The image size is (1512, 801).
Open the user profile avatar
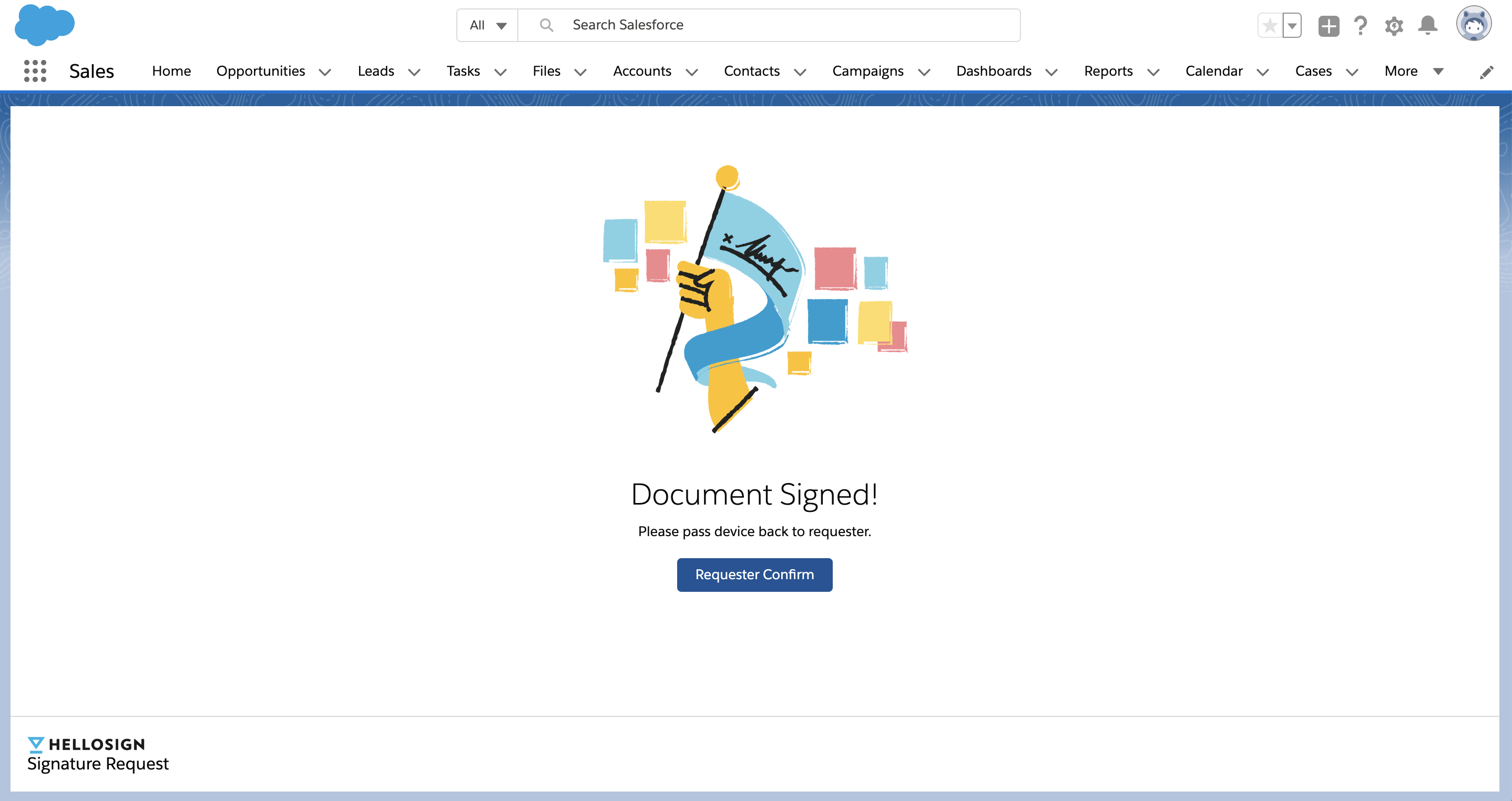pyautogui.click(x=1473, y=25)
